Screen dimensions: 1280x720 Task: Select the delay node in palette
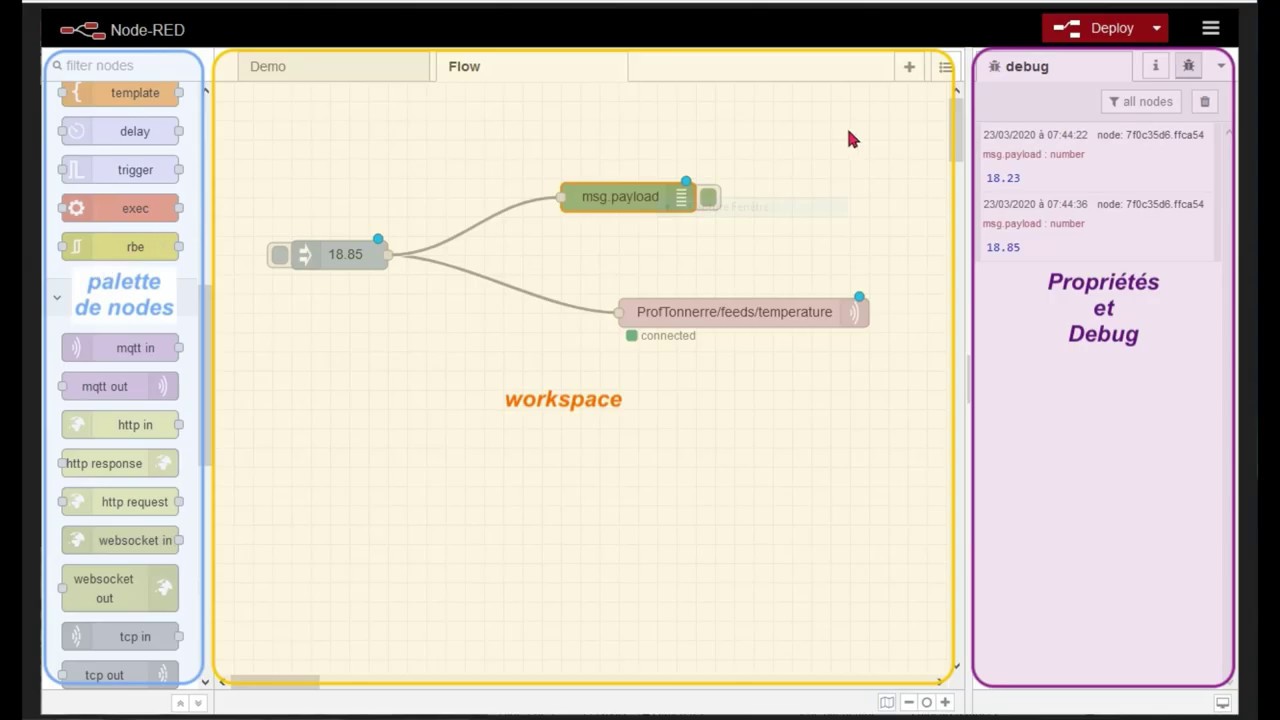[120, 131]
